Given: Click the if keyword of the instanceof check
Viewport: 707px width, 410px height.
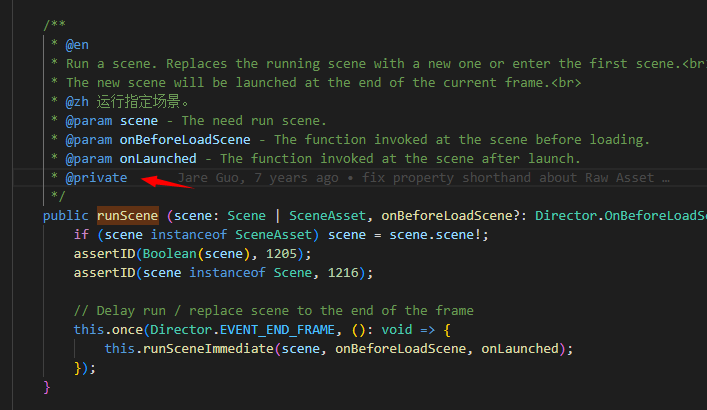Looking at the screenshot, I should [x=81, y=234].
